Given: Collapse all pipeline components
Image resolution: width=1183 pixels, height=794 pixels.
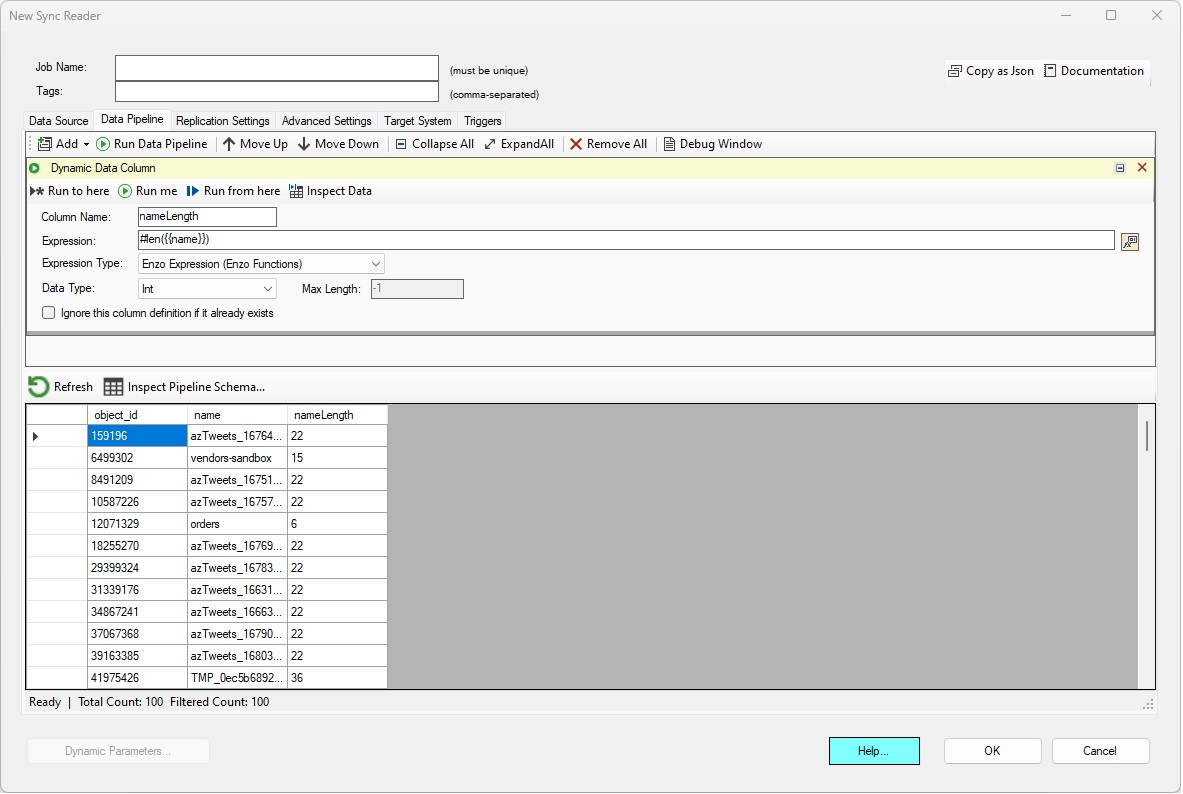Looking at the screenshot, I should coord(435,144).
